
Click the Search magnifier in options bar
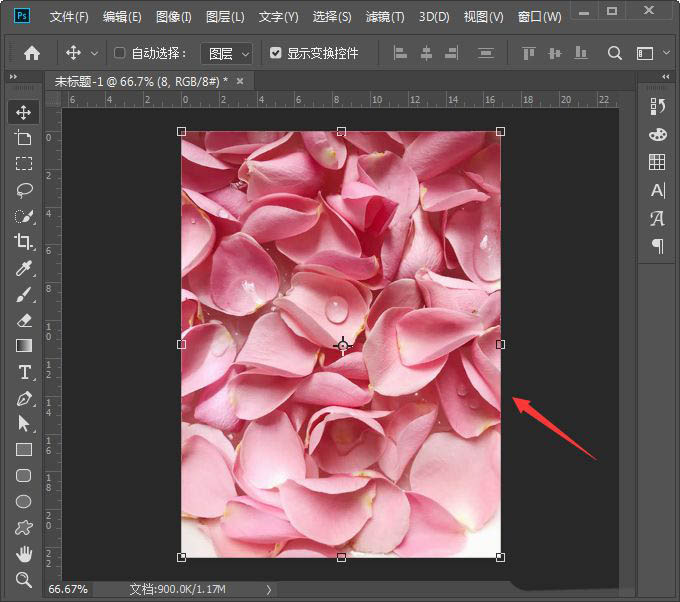615,53
